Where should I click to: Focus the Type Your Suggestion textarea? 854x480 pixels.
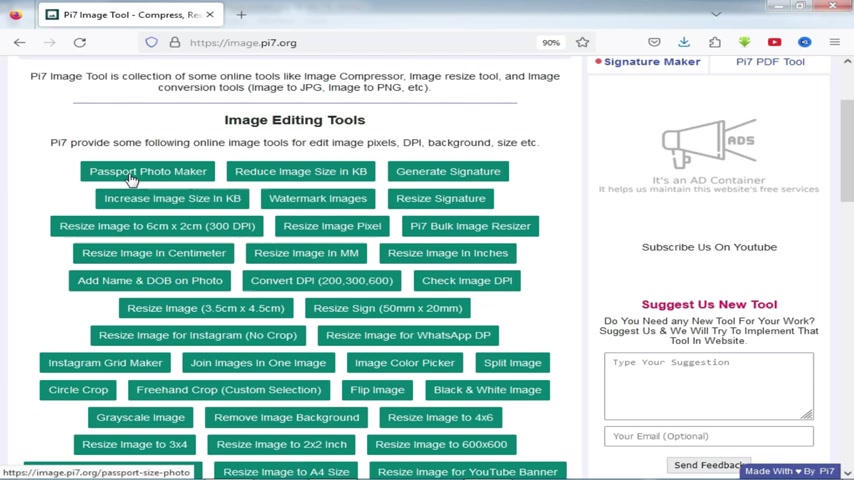tap(709, 386)
